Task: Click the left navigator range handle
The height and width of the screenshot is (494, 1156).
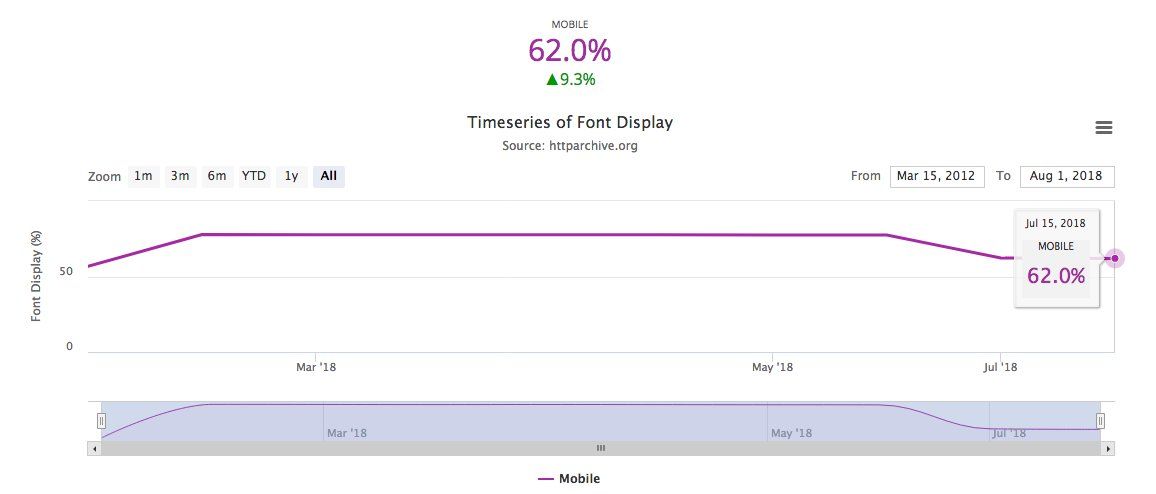Action: point(101,421)
